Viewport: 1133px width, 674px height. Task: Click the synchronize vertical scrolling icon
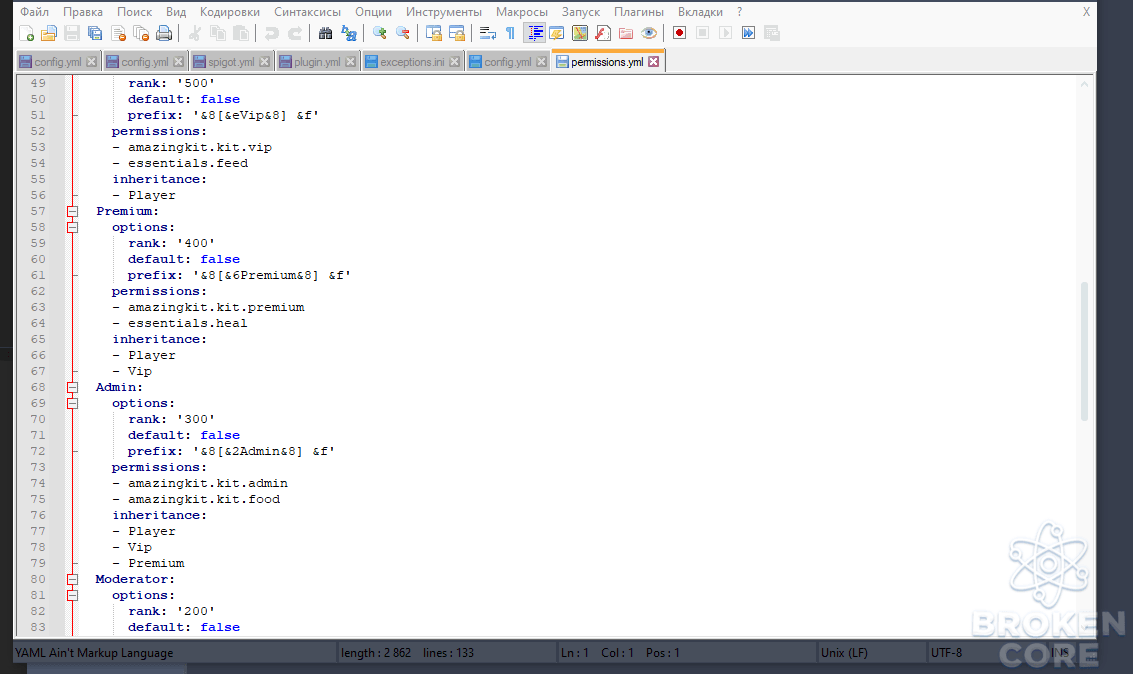[x=434, y=33]
